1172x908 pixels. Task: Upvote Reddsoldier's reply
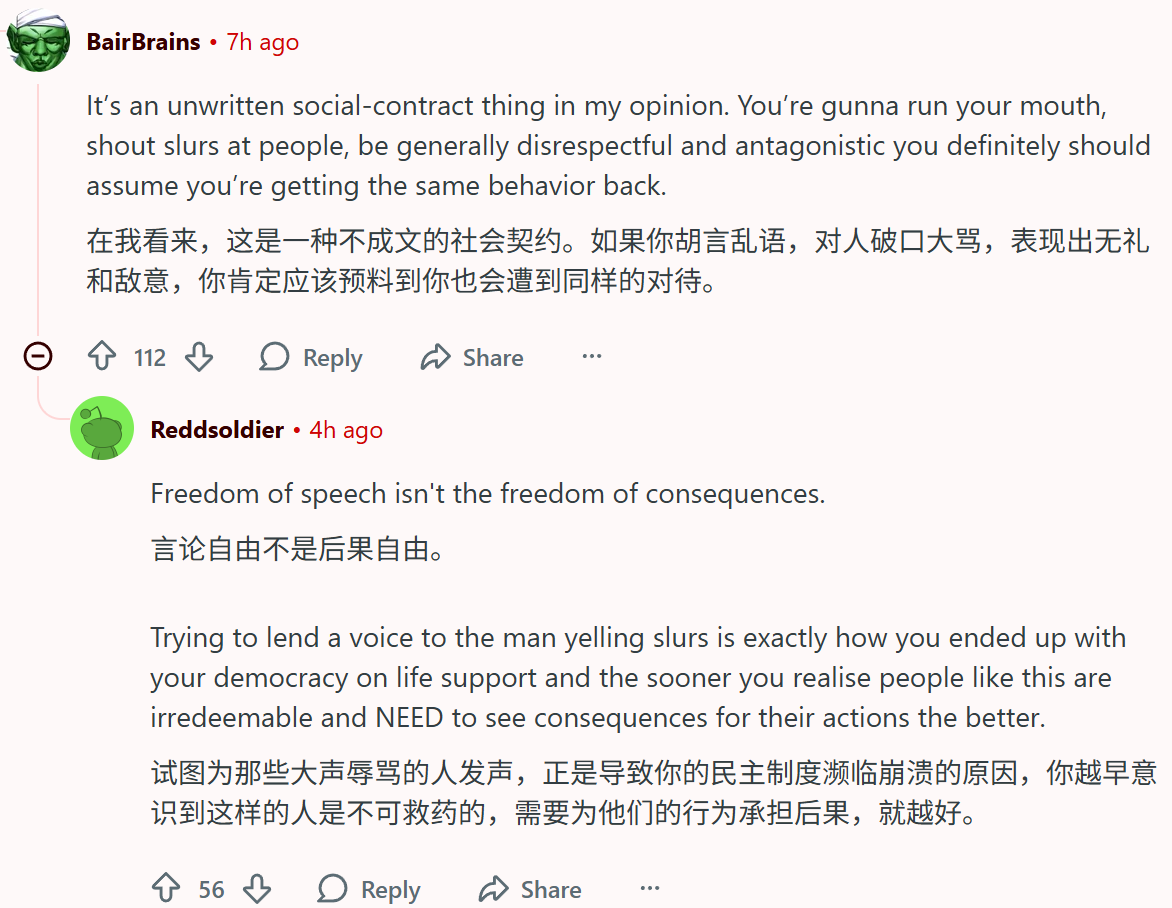165,888
